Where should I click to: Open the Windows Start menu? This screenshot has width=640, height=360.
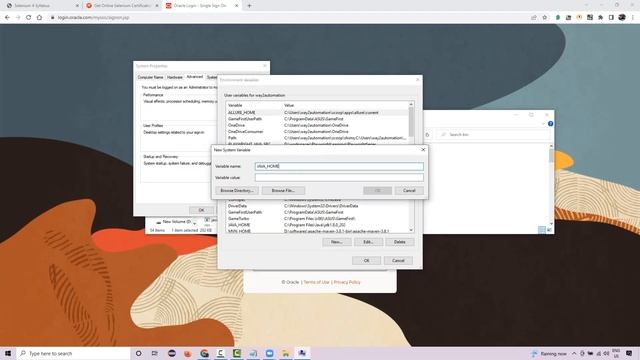[8, 353]
